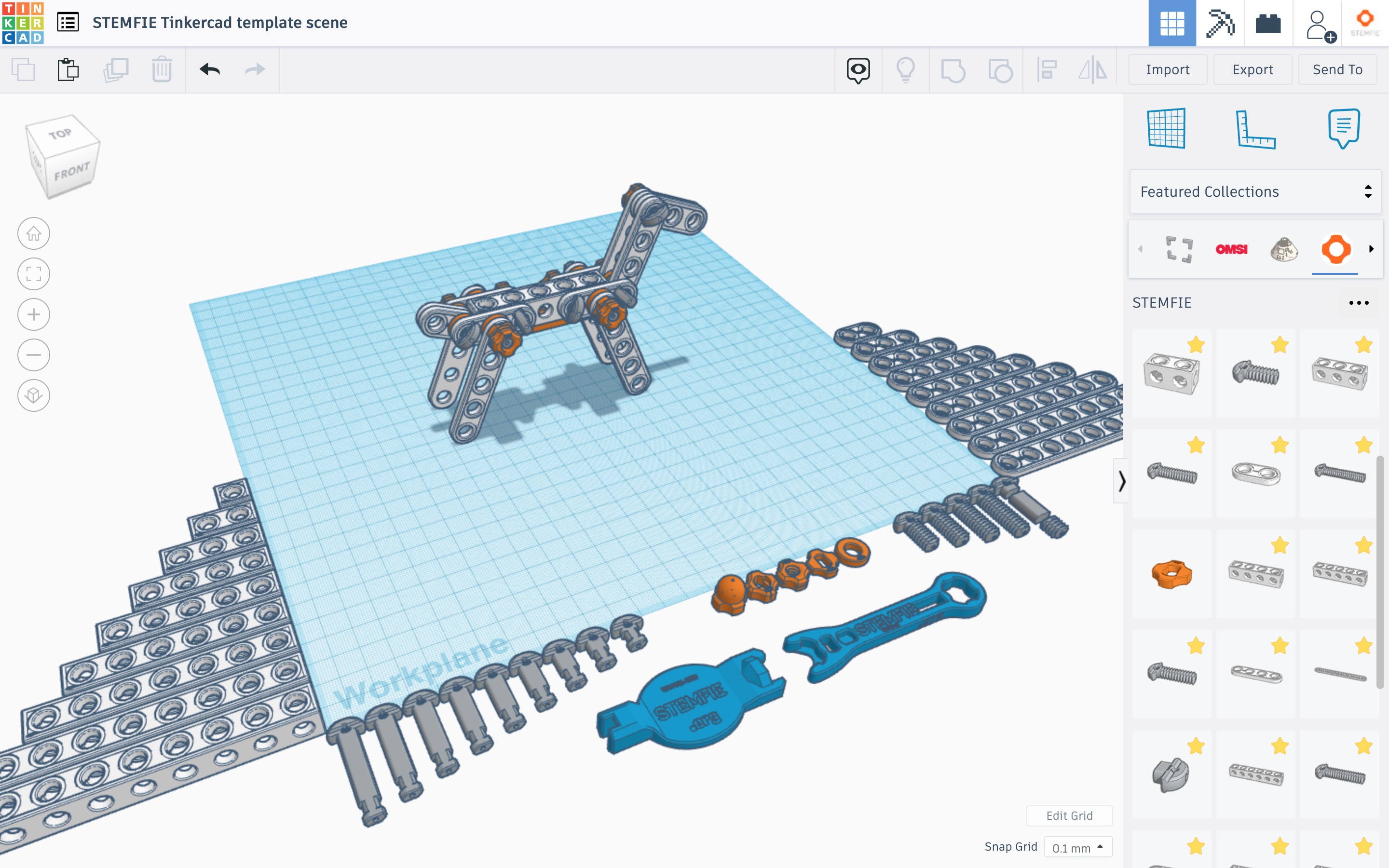Screen dimensions: 1389x868
Task: Go to next collection arrow
Action: click(1371, 249)
